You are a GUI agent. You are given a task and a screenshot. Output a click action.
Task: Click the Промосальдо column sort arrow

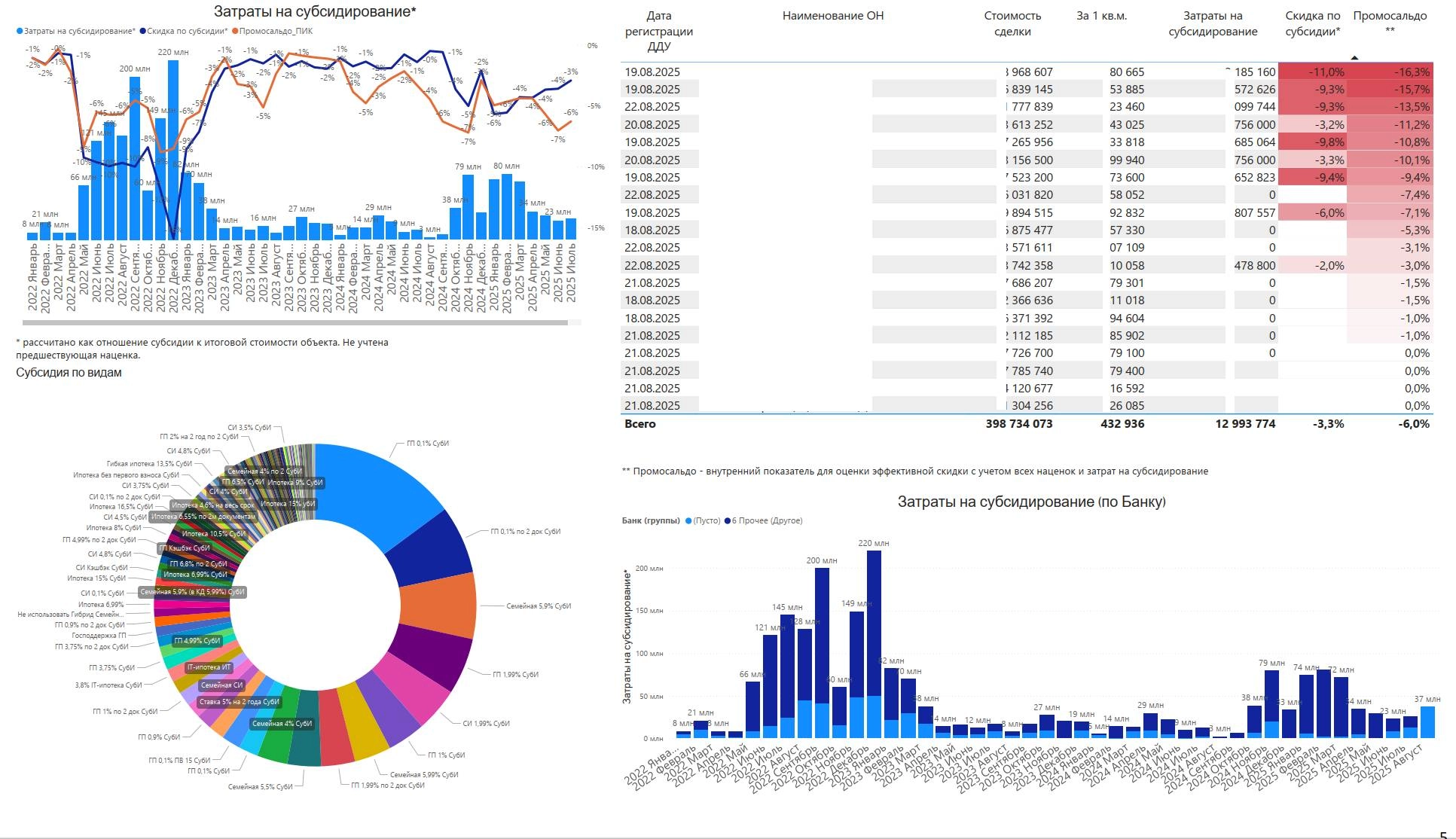[x=1354, y=58]
